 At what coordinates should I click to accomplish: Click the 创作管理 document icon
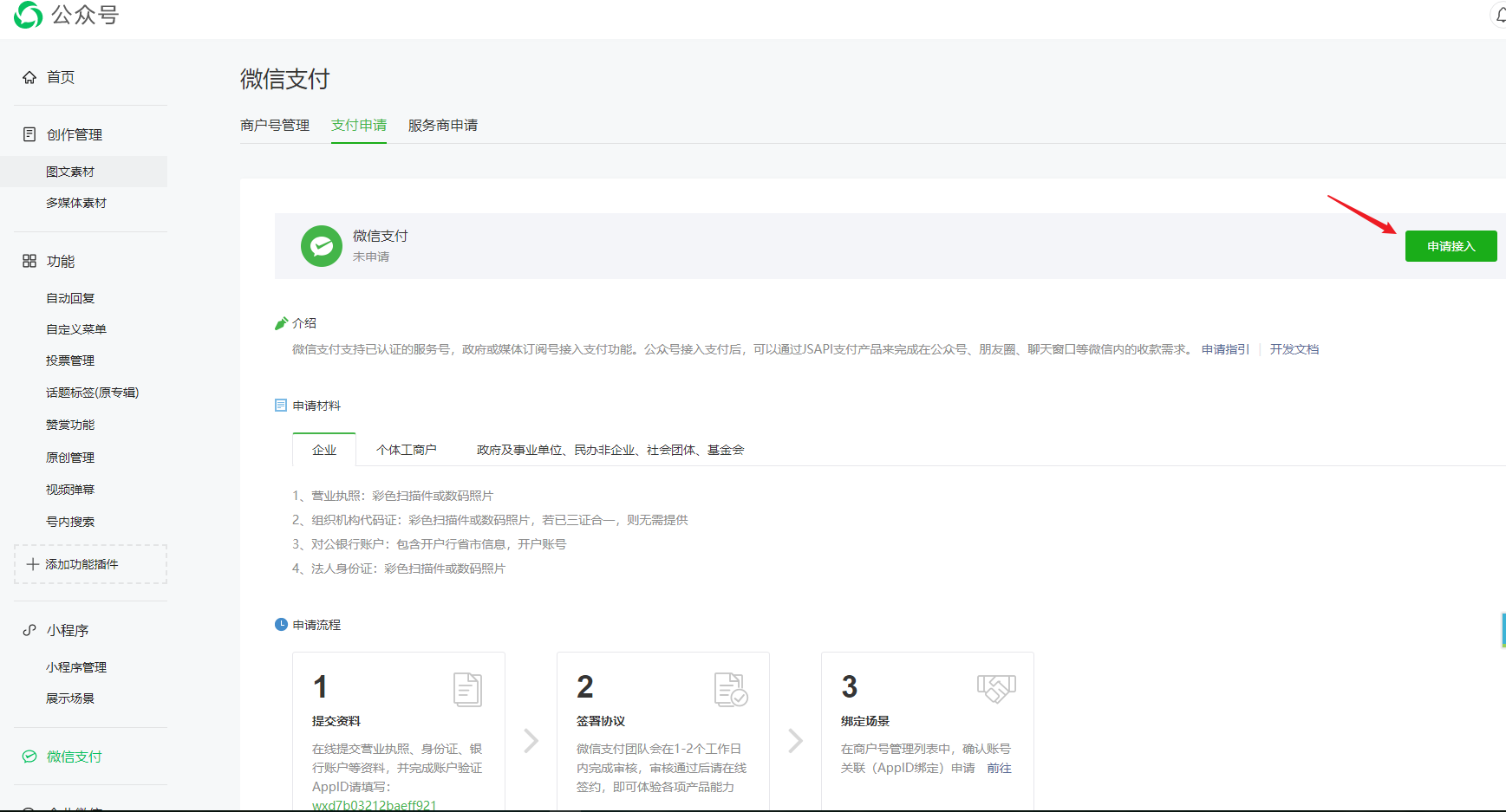click(29, 134)
